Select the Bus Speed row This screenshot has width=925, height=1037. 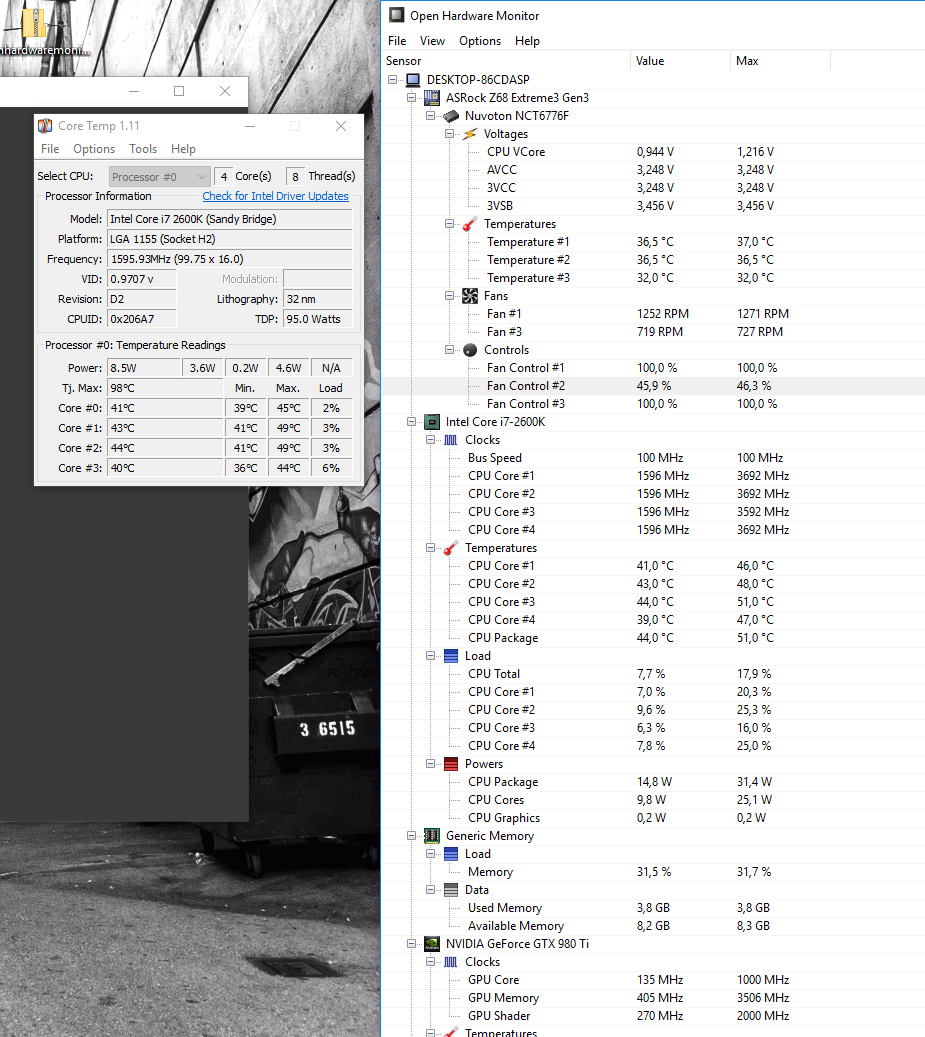(653, 458)
